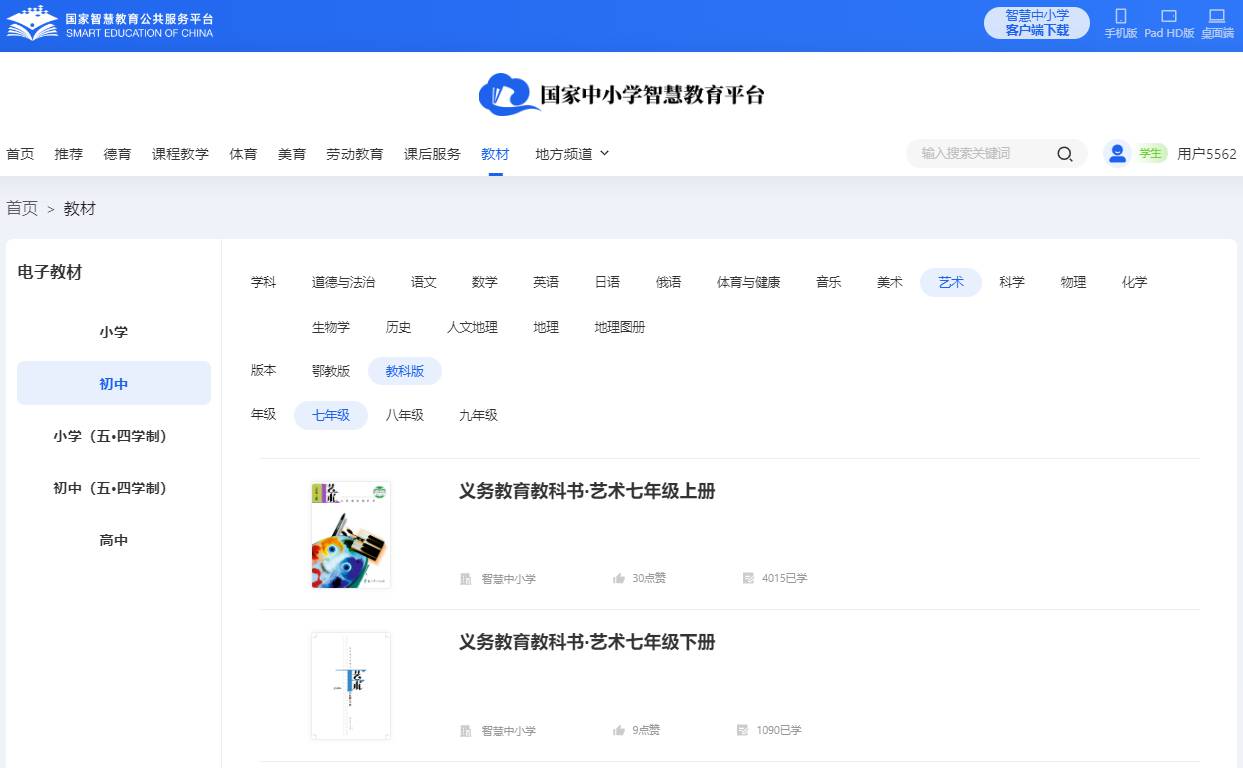Open the 课后服务 navigation item

(432, 154)
